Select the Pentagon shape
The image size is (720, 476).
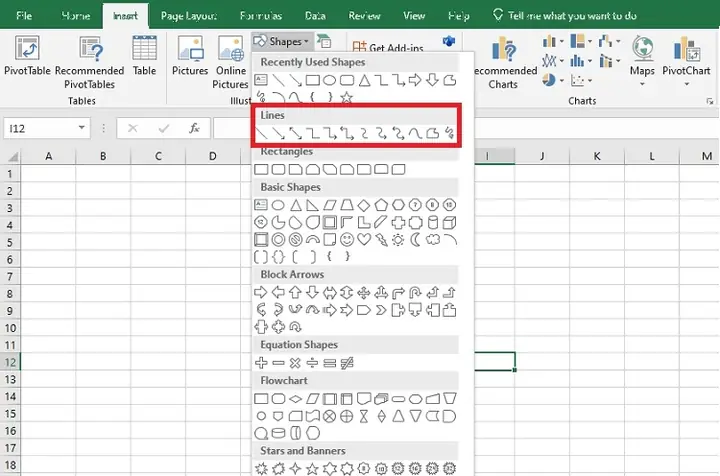point(381,205)
